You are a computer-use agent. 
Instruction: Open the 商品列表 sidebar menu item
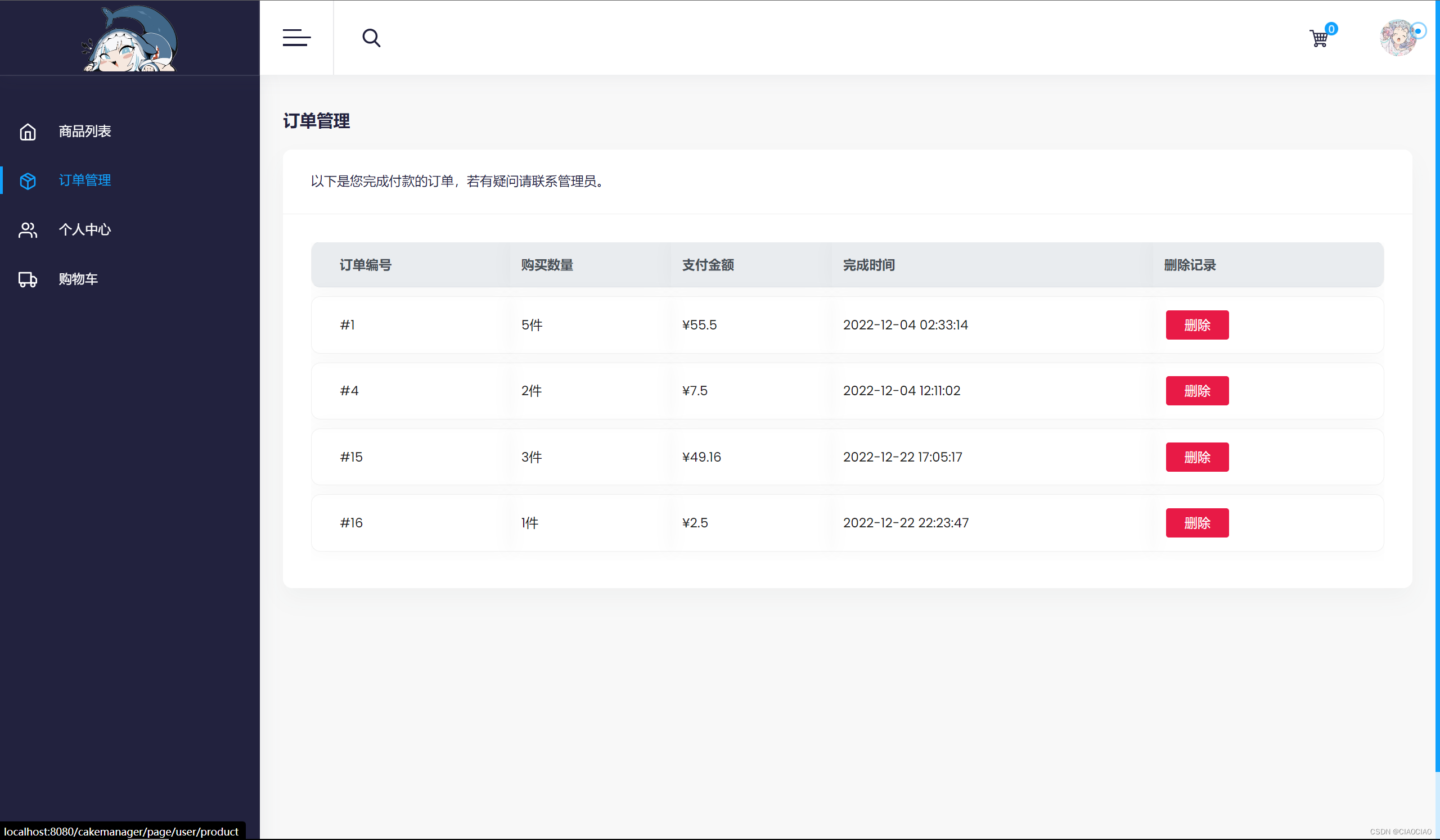tap(84, 132)
